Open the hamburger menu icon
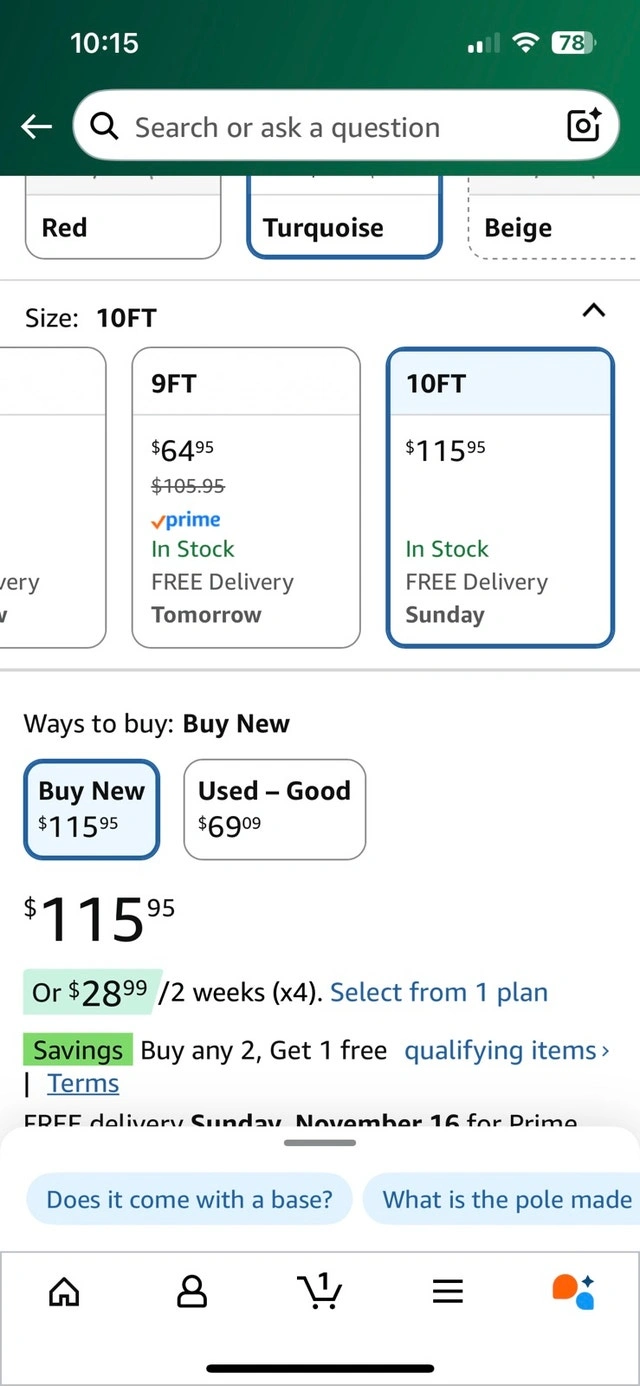Image resolution: width=640 pixels, height=1386 pixels. pyautogui.click(x=447, y=1292)
